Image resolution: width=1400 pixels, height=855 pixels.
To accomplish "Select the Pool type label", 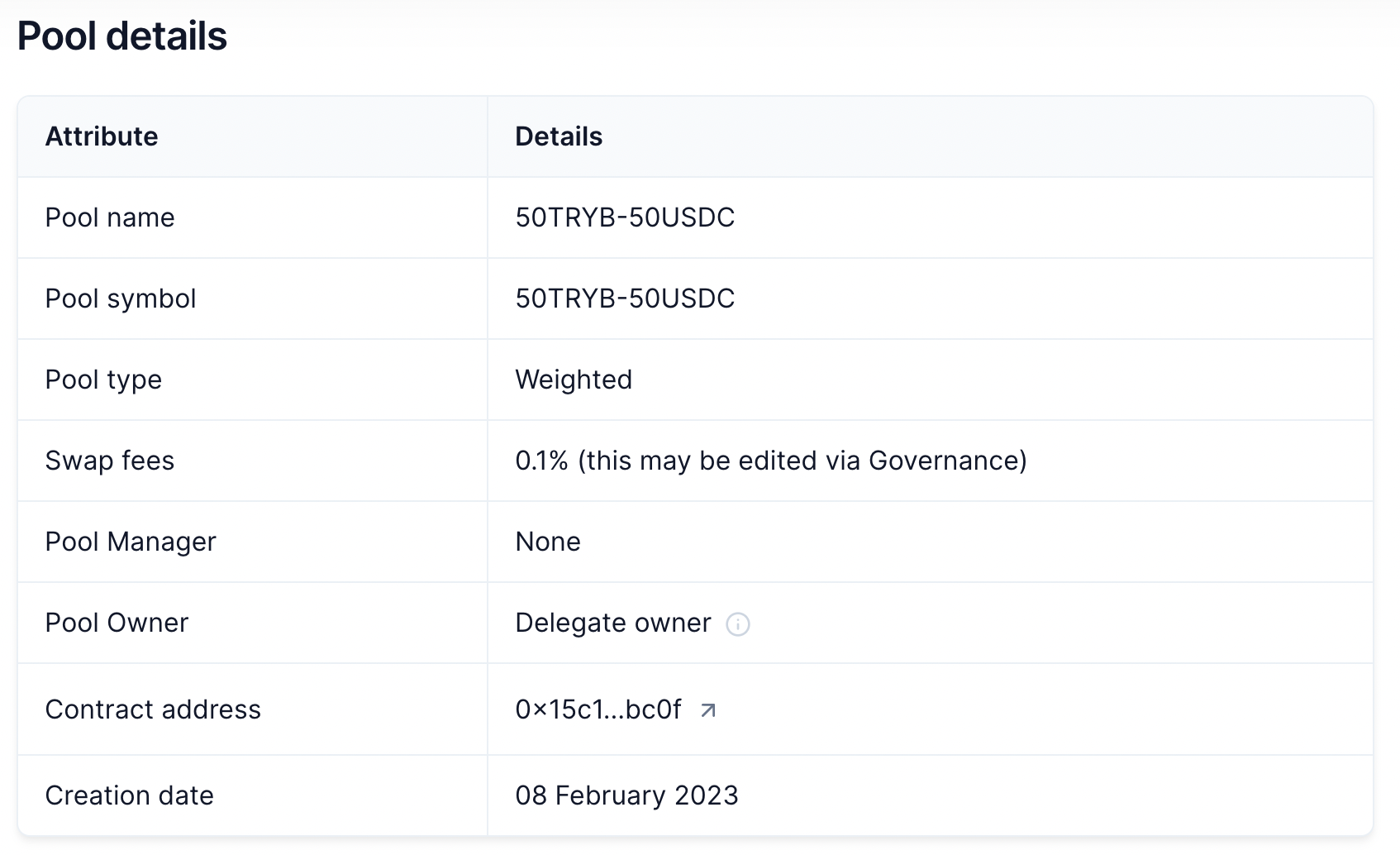I will (x=103, y=380).
